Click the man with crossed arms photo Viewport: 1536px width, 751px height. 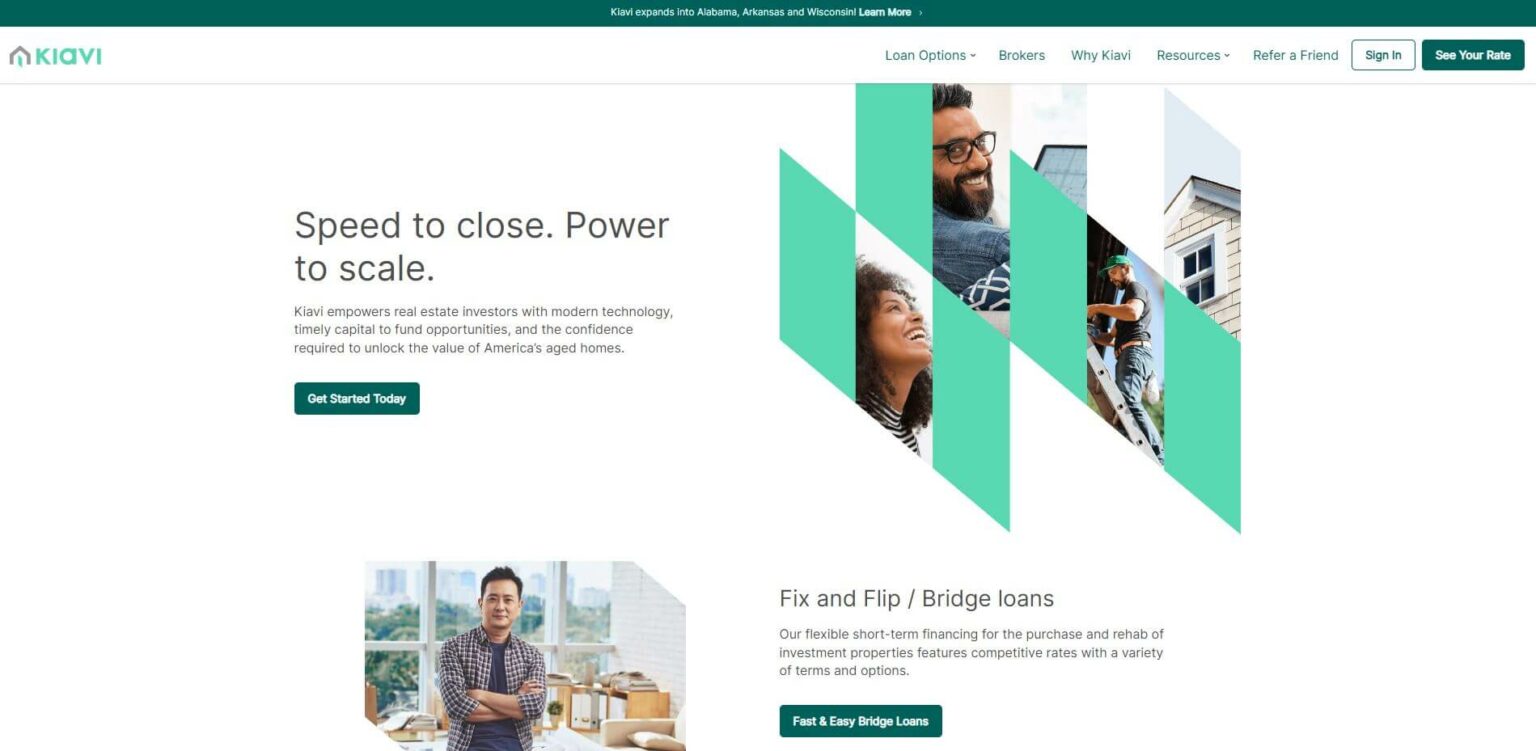tap(525, 655)
